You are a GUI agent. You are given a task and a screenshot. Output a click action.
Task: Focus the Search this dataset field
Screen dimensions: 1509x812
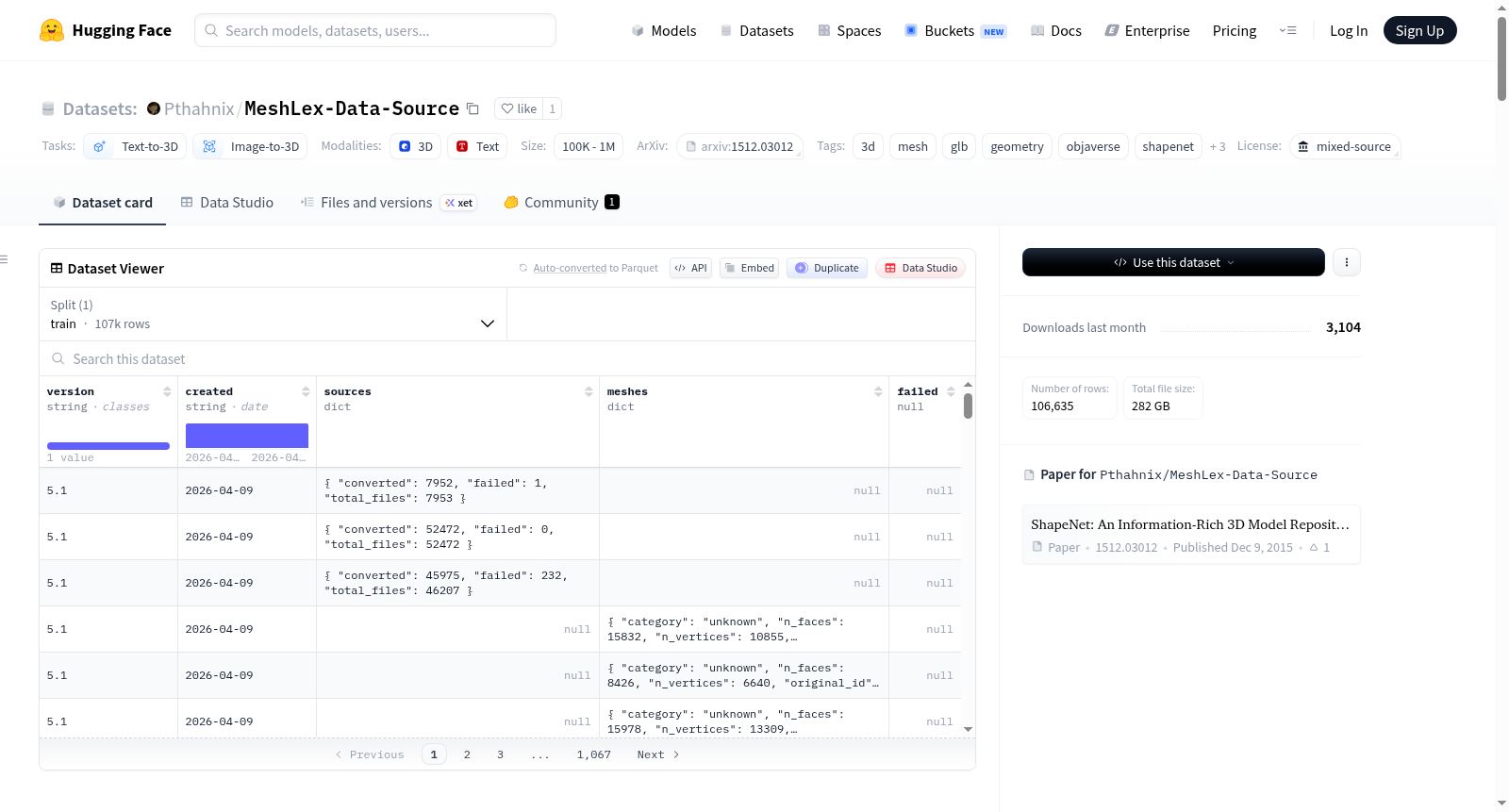tap(507, 358)
